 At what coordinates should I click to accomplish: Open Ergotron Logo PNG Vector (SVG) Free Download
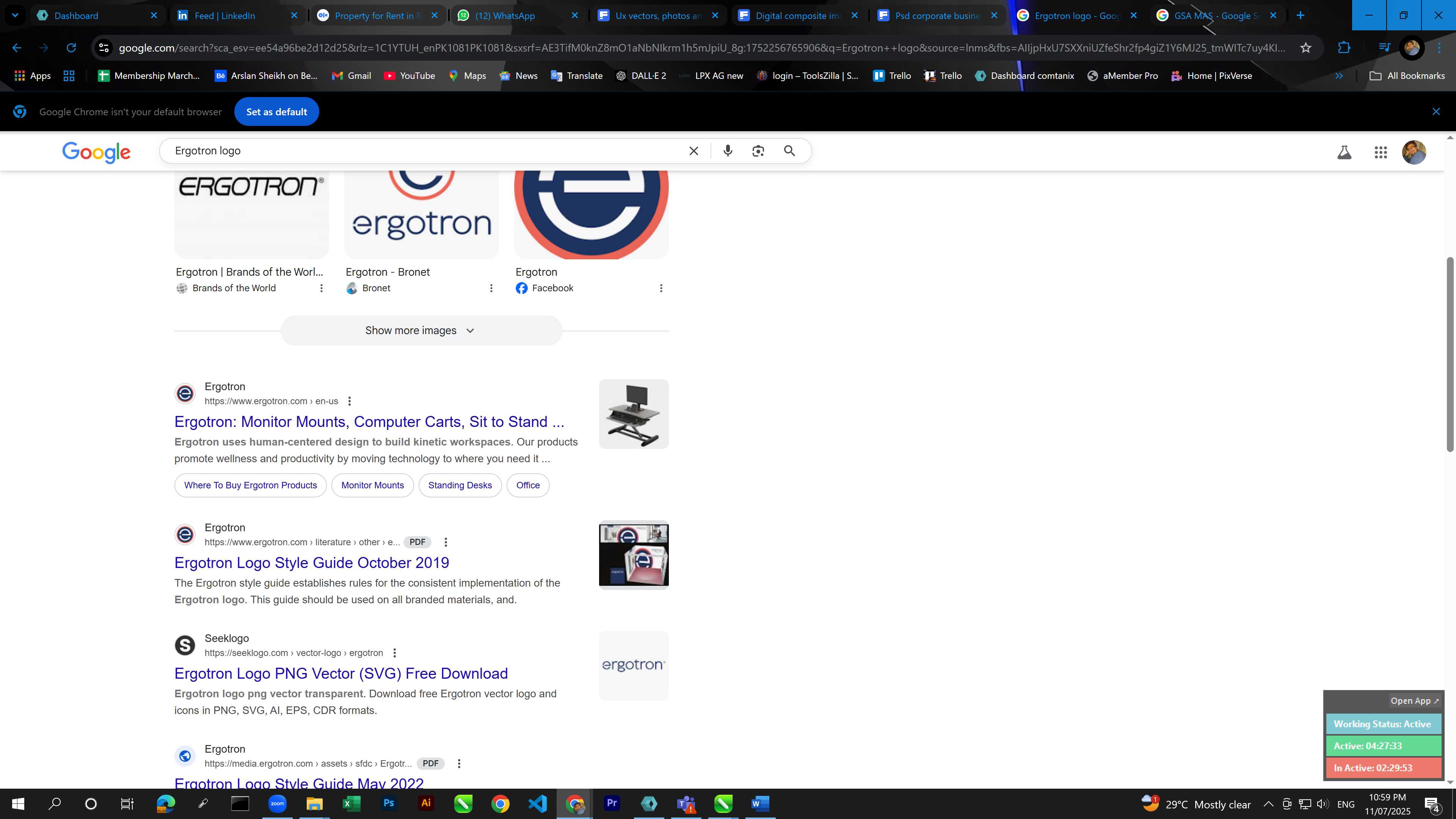(341, 674)
